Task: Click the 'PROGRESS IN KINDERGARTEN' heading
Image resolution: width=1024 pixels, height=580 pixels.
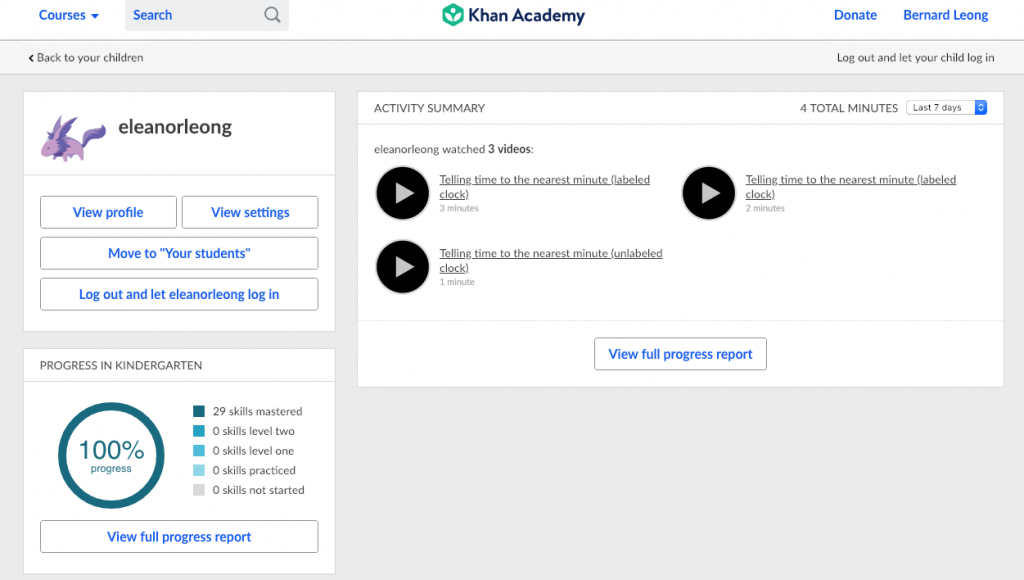Action: click(121, 366)
